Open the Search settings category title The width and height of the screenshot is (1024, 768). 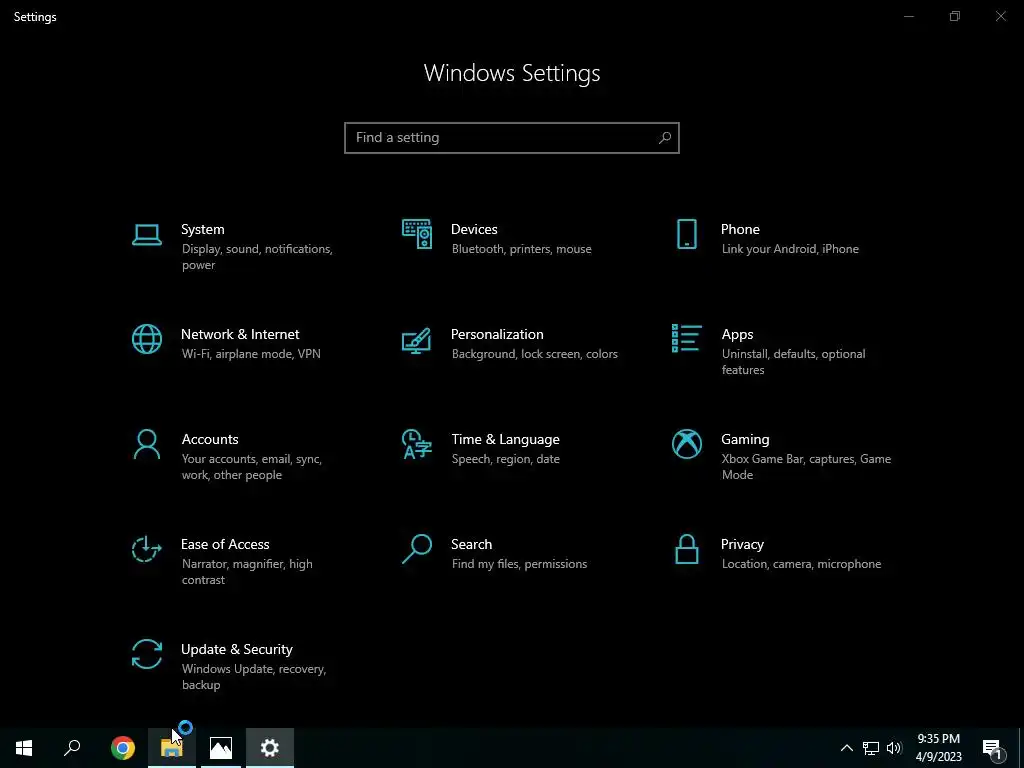pos(472,545)
